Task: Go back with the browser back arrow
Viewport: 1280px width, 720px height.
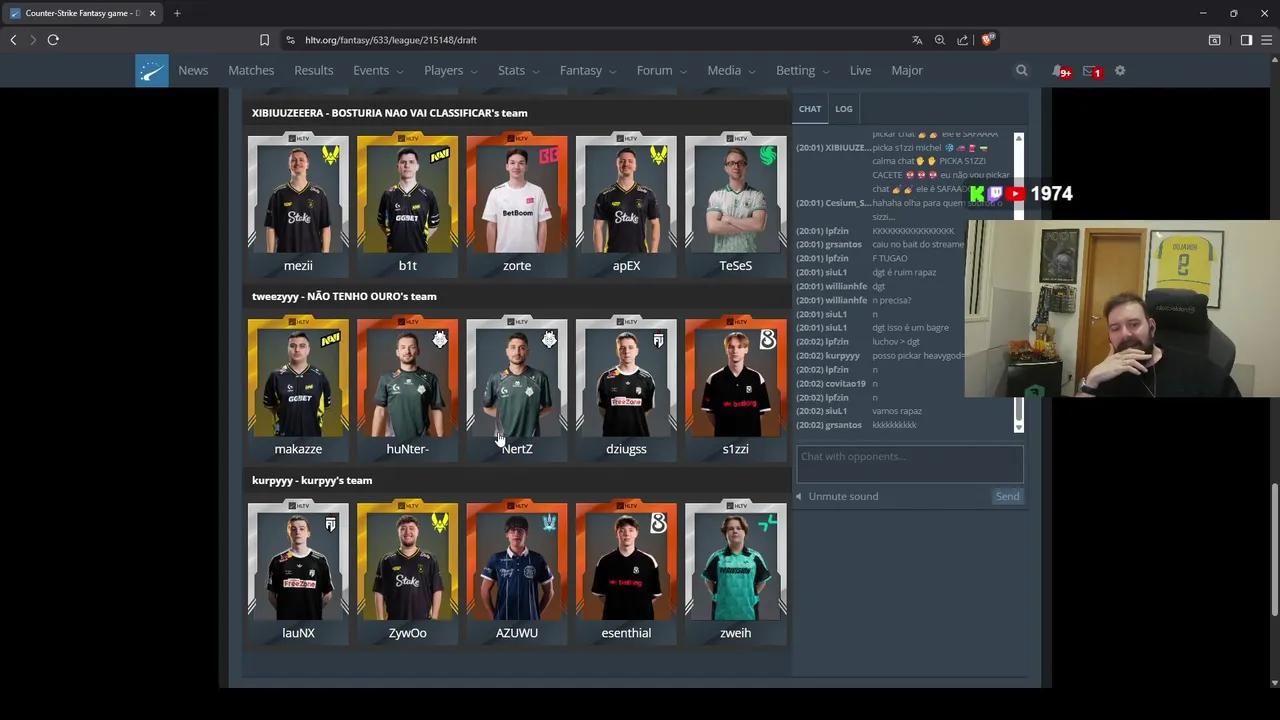Action: 13,40
